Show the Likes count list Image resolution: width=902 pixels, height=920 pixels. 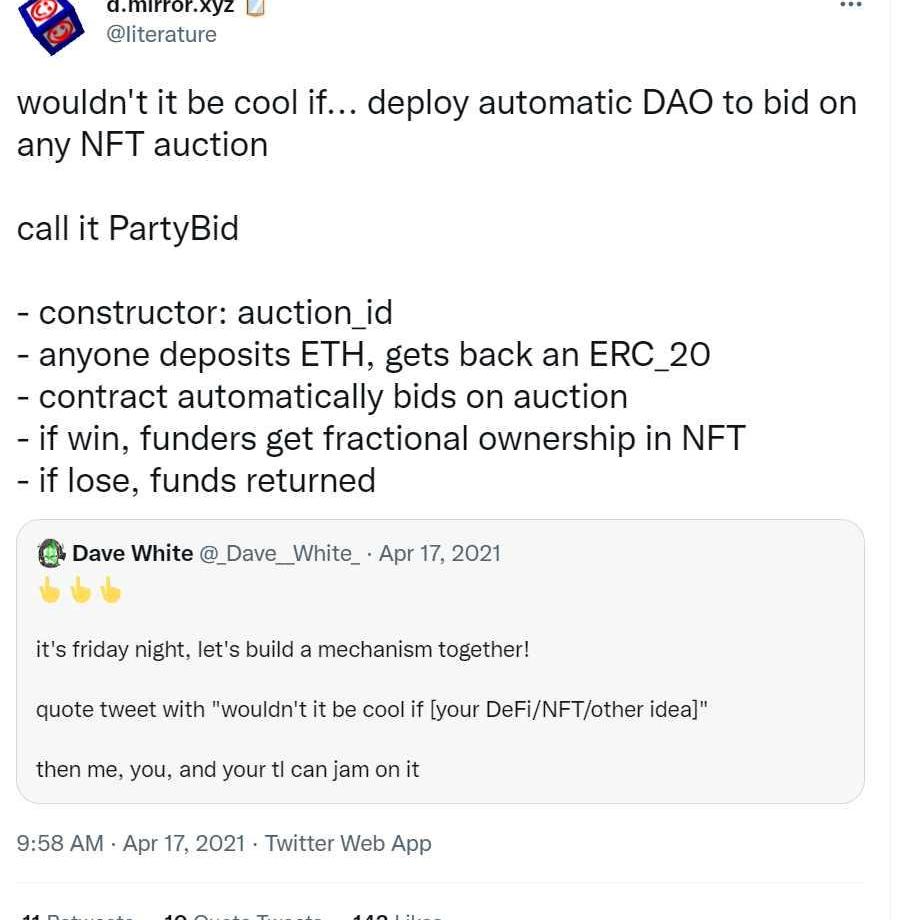tap(397, 916)
